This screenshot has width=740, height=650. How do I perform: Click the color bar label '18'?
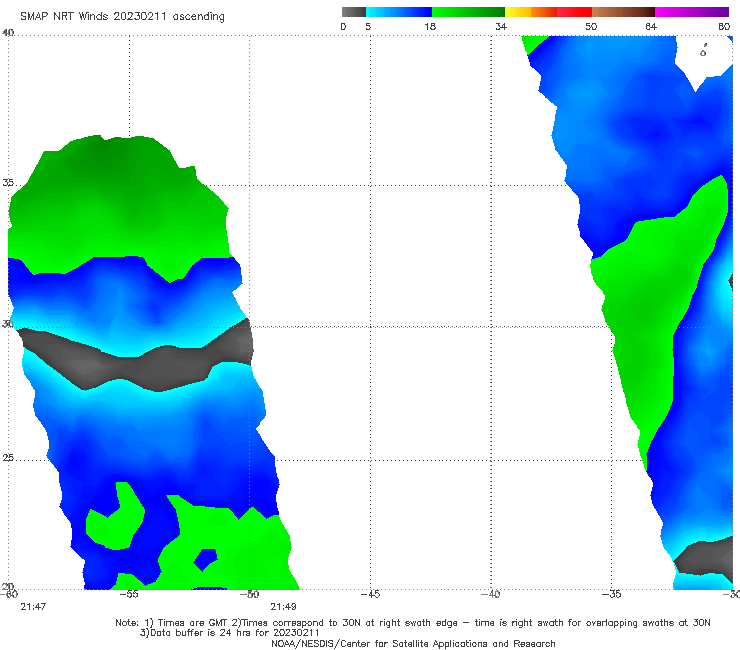(430, 26)
